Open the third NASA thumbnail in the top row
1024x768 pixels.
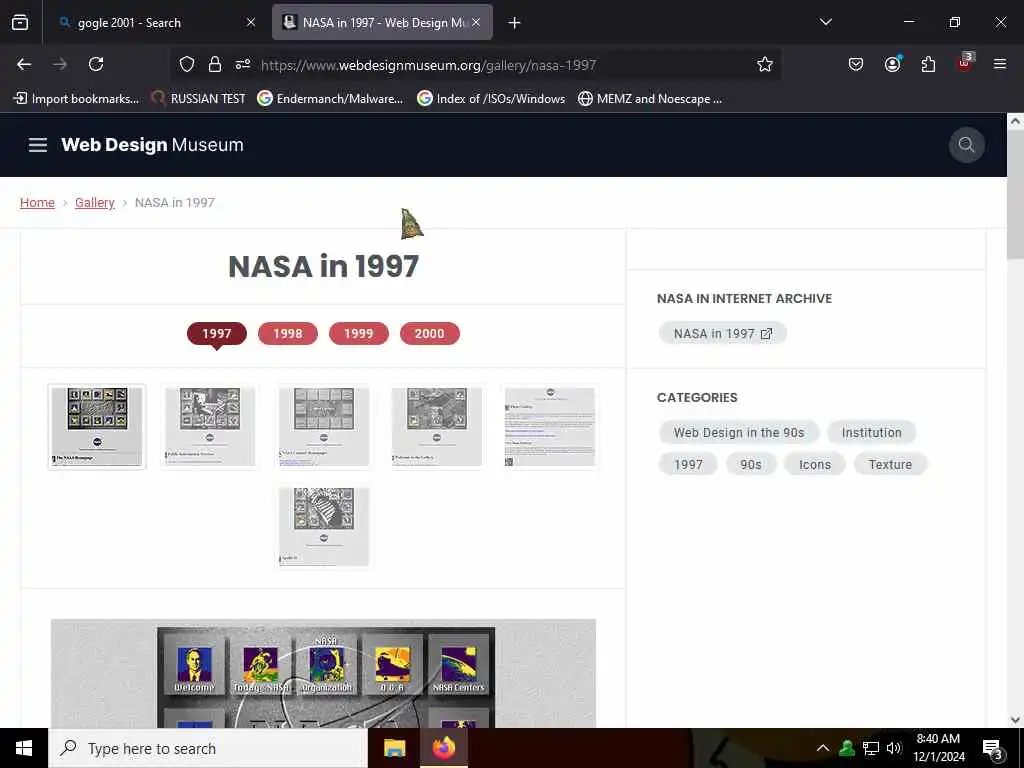[324, 426]
